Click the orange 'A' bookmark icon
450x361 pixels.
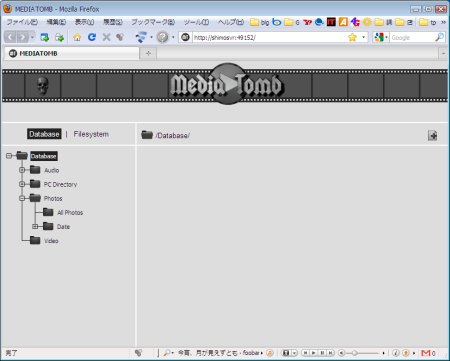click(343, 22)
